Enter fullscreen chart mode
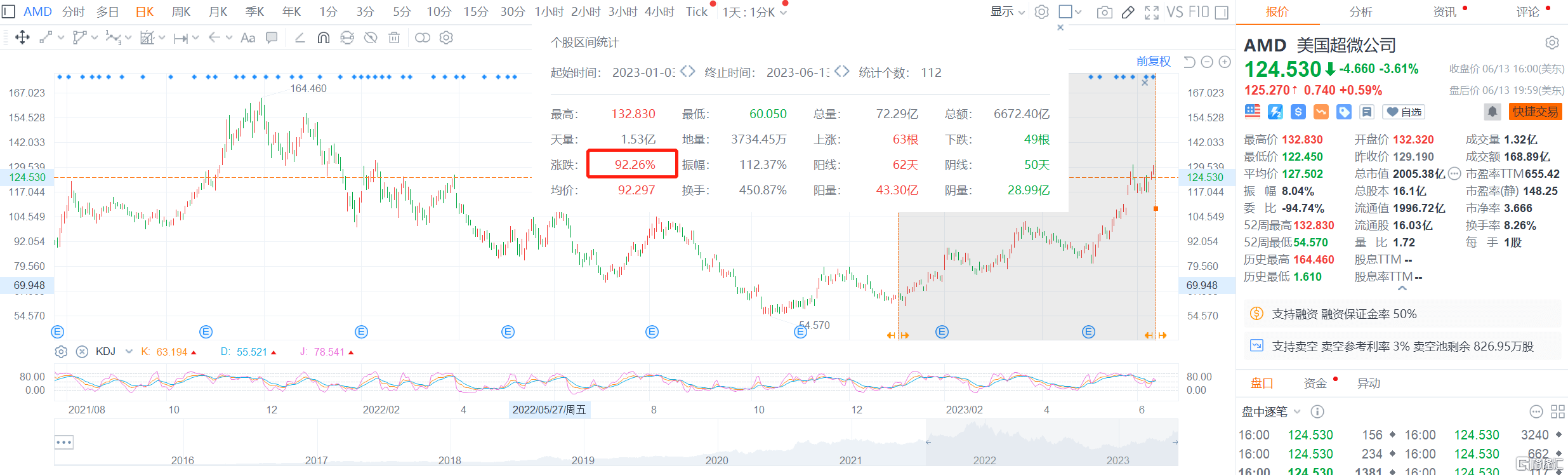 click(x=1152, y=12)
